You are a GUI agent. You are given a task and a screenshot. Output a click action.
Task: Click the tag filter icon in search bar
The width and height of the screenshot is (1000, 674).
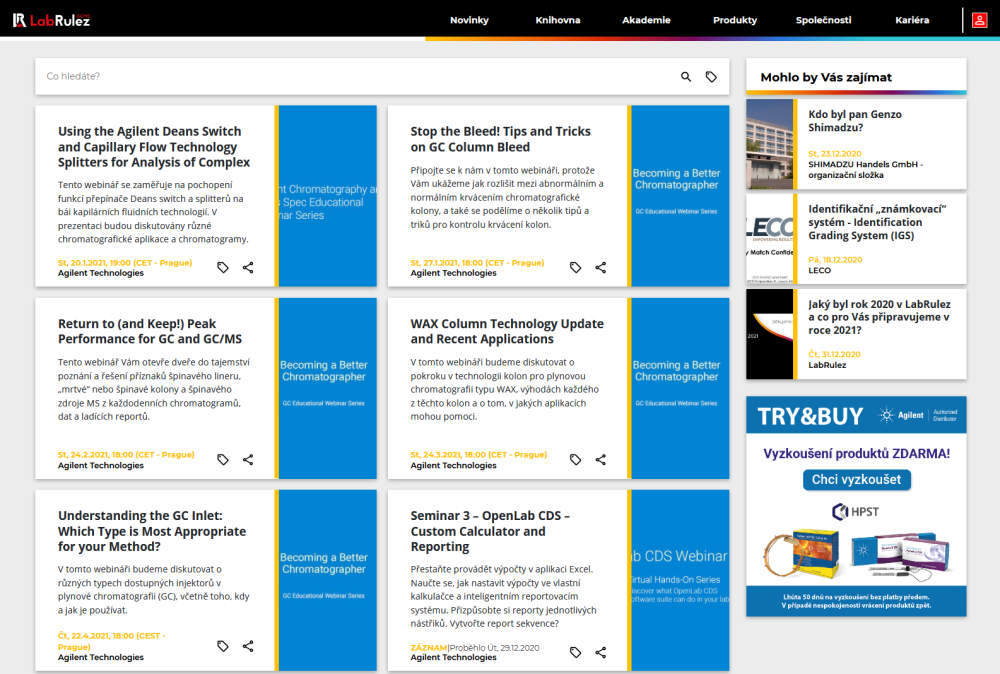click(711, 77)
